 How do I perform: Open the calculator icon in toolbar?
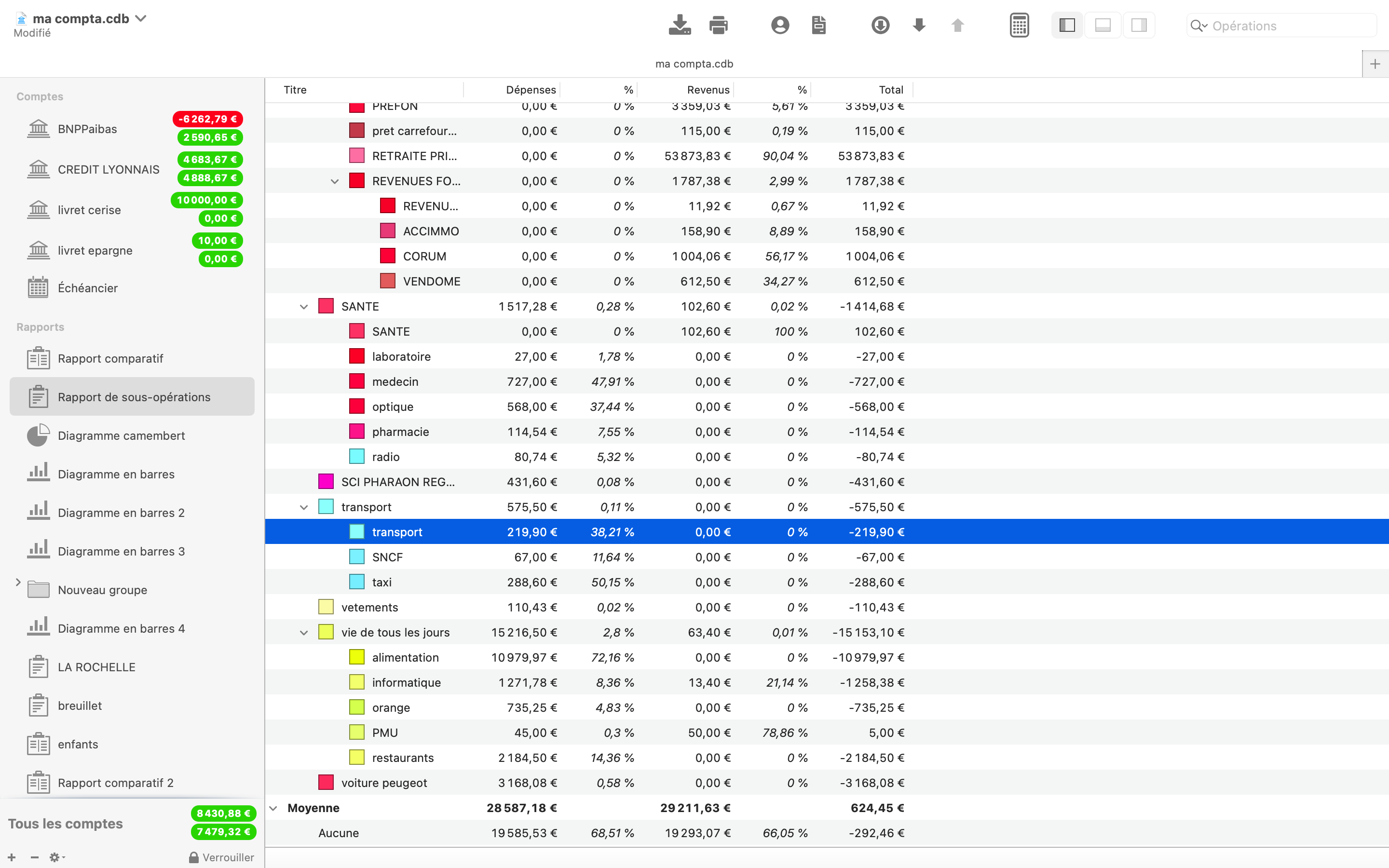[1019, 25]
